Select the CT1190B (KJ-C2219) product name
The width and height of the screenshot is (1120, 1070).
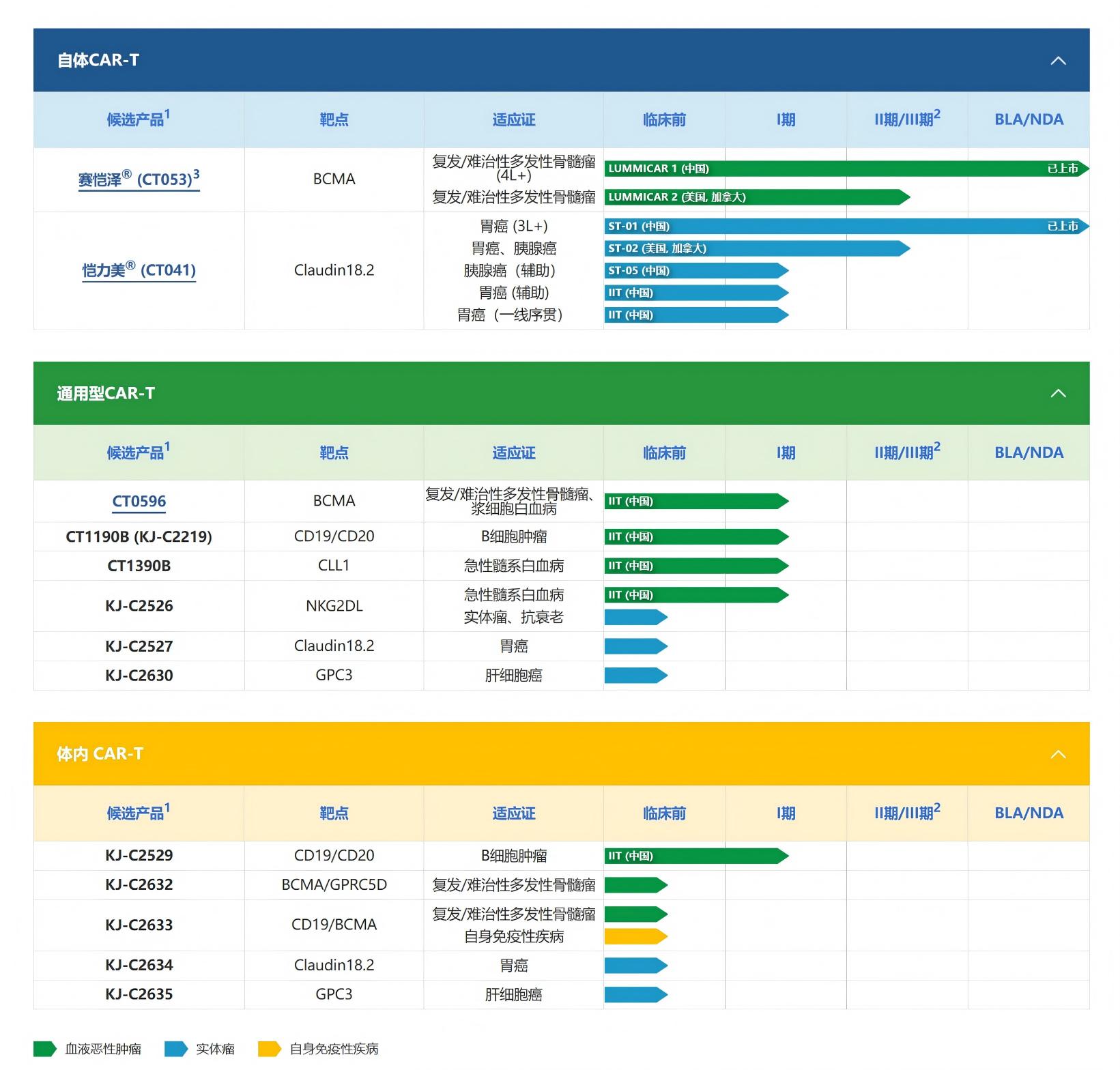coord(139,537)
